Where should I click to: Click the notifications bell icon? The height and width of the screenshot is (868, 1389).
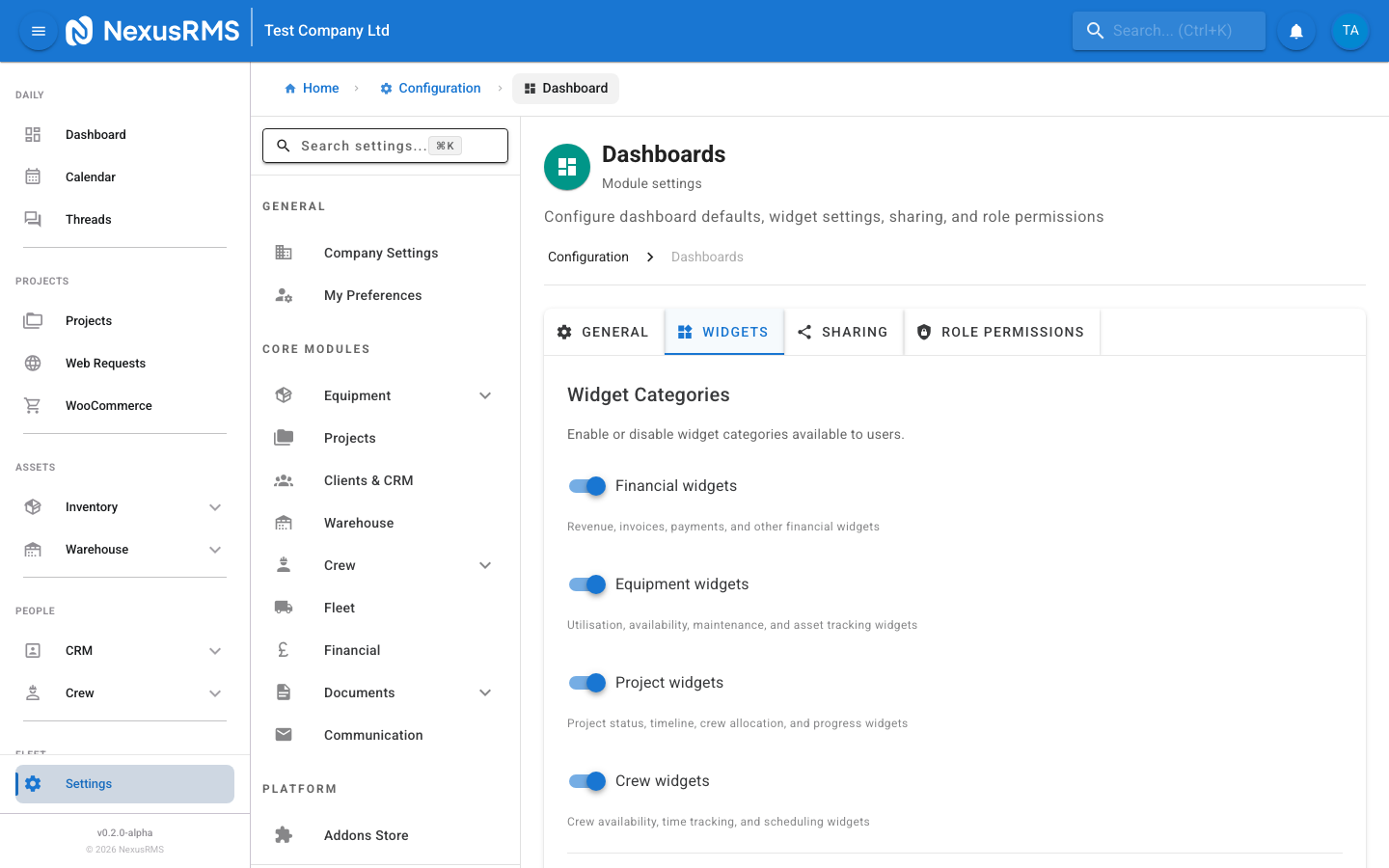pos(1295,30)
